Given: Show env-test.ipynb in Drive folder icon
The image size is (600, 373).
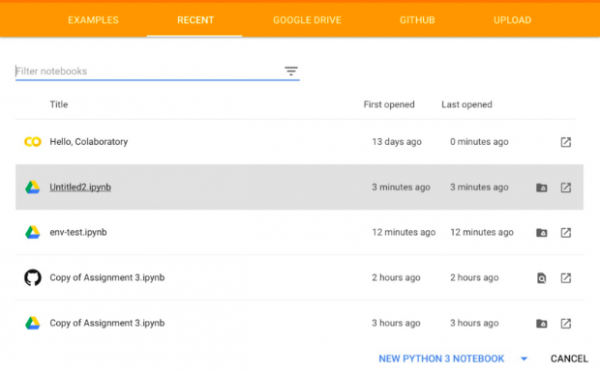Looking at the screenshot, I should tap(541, 233).
